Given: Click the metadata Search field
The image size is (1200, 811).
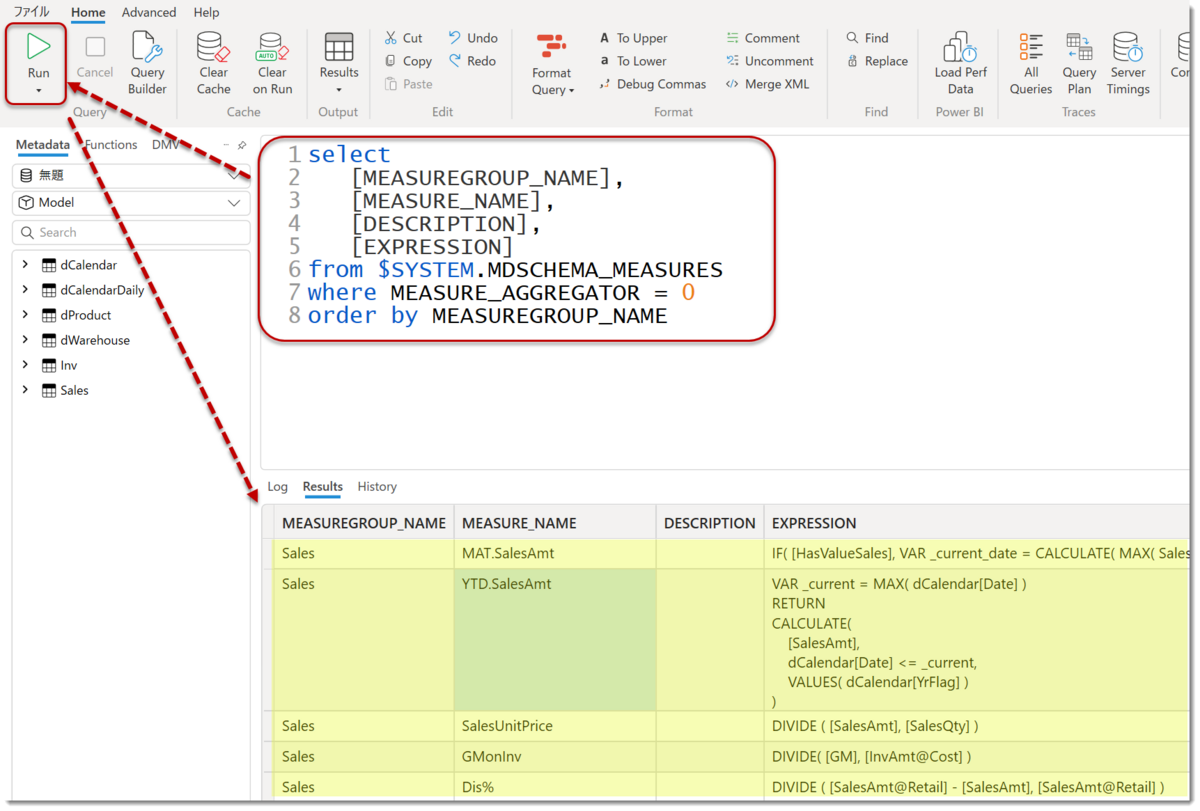Looking at the screenshot, I should tap(131, 232).
